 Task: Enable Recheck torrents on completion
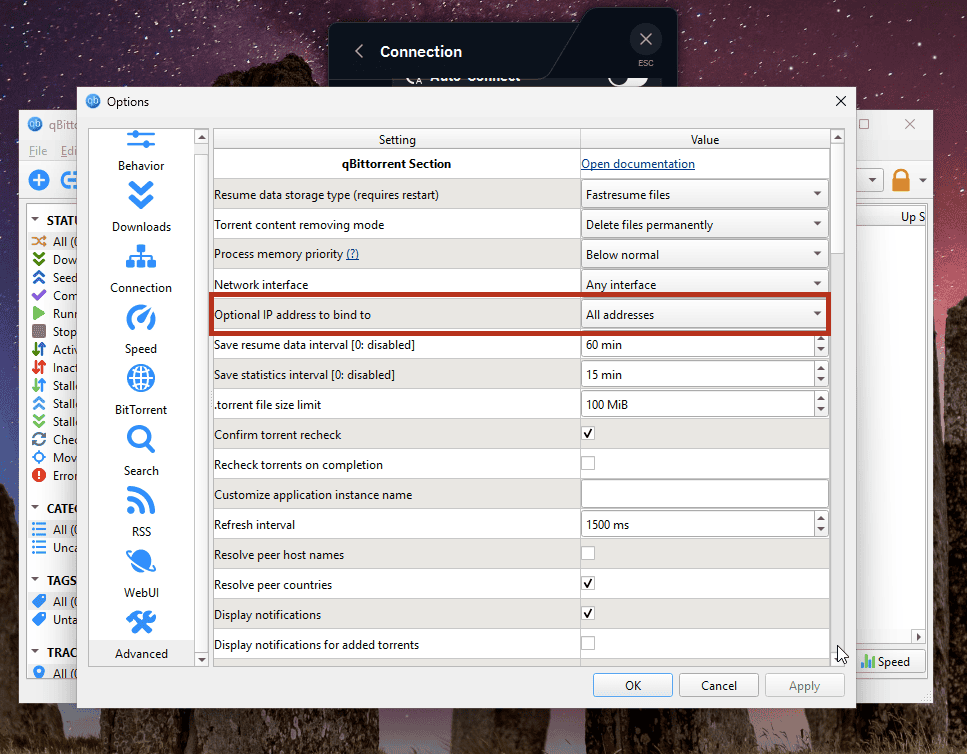point(588,463)
